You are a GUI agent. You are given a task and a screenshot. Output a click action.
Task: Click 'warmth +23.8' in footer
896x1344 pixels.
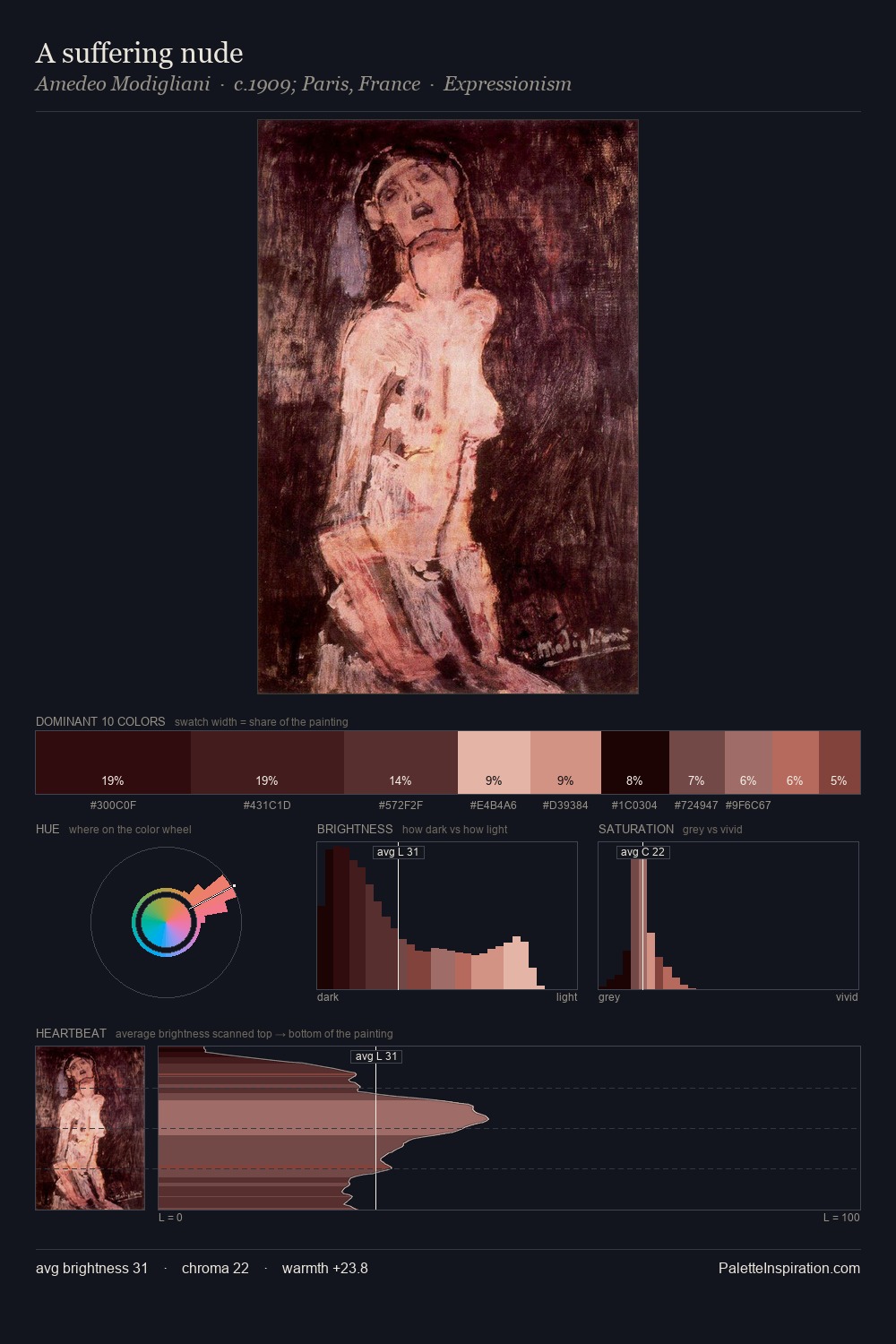point(325,1269)
